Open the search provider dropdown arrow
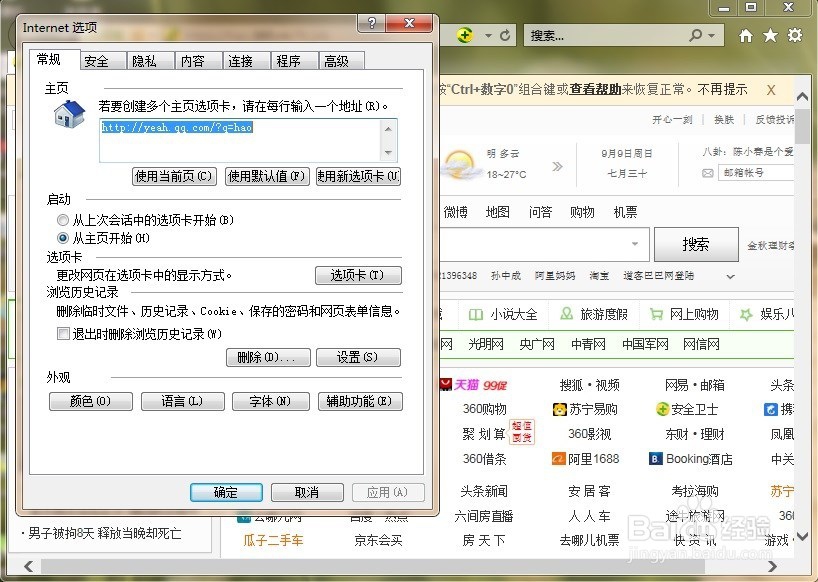Image resolution: width=818 pixels, height=582 pixels. [x=712, y=36]
